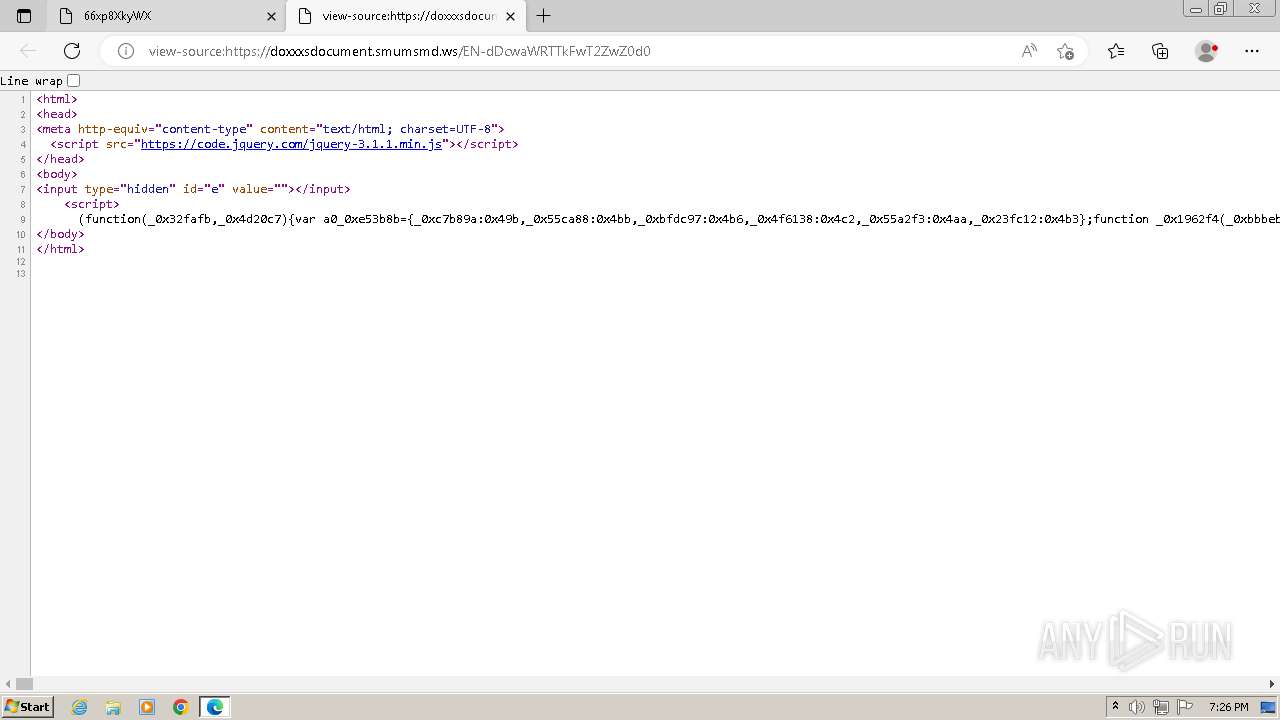Open volume control in tray
The height and width of the screenshot is (720, 1280).
(x=1137, y=707)
